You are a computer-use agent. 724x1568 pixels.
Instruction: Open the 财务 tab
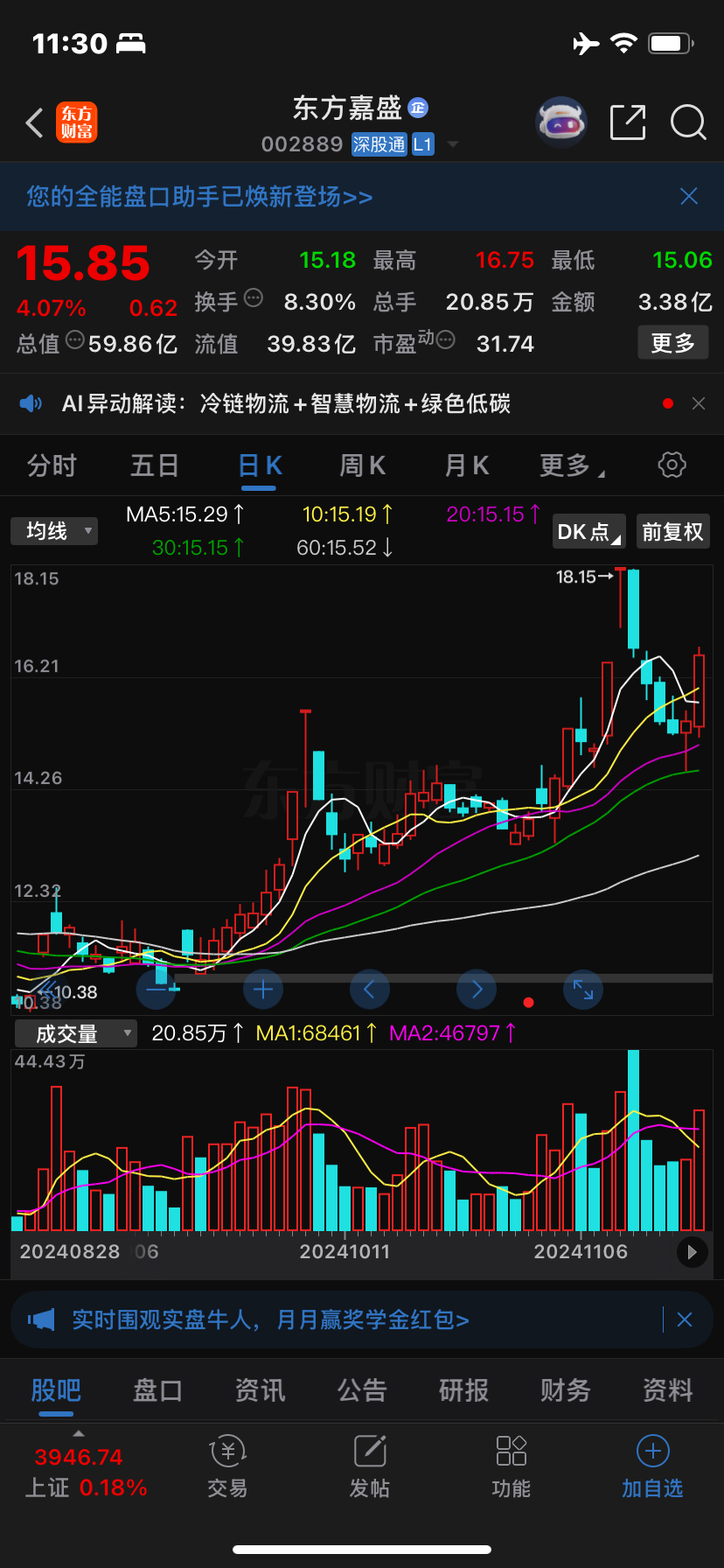[x=566, y=1390]
